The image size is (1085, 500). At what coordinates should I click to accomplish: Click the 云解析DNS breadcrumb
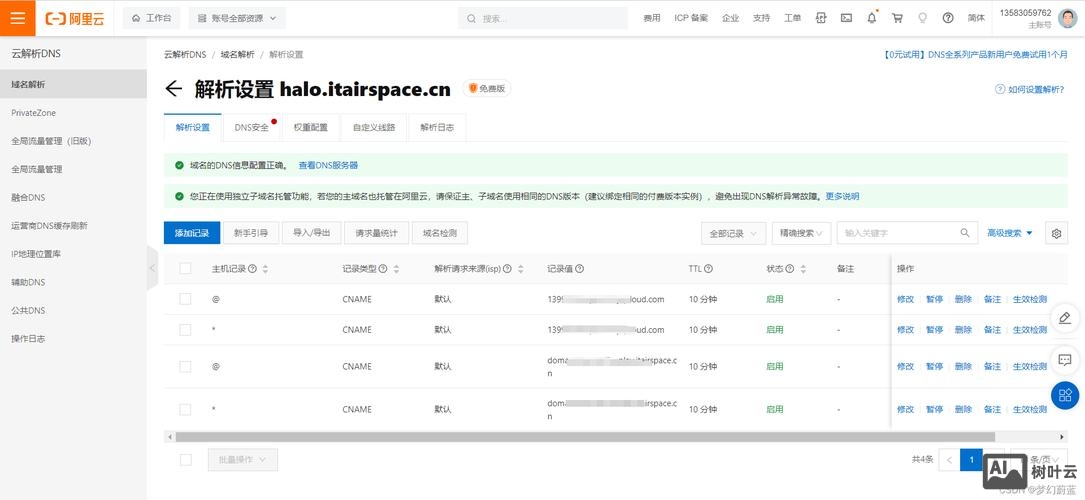pyautogui.click(x=185, y=55)
